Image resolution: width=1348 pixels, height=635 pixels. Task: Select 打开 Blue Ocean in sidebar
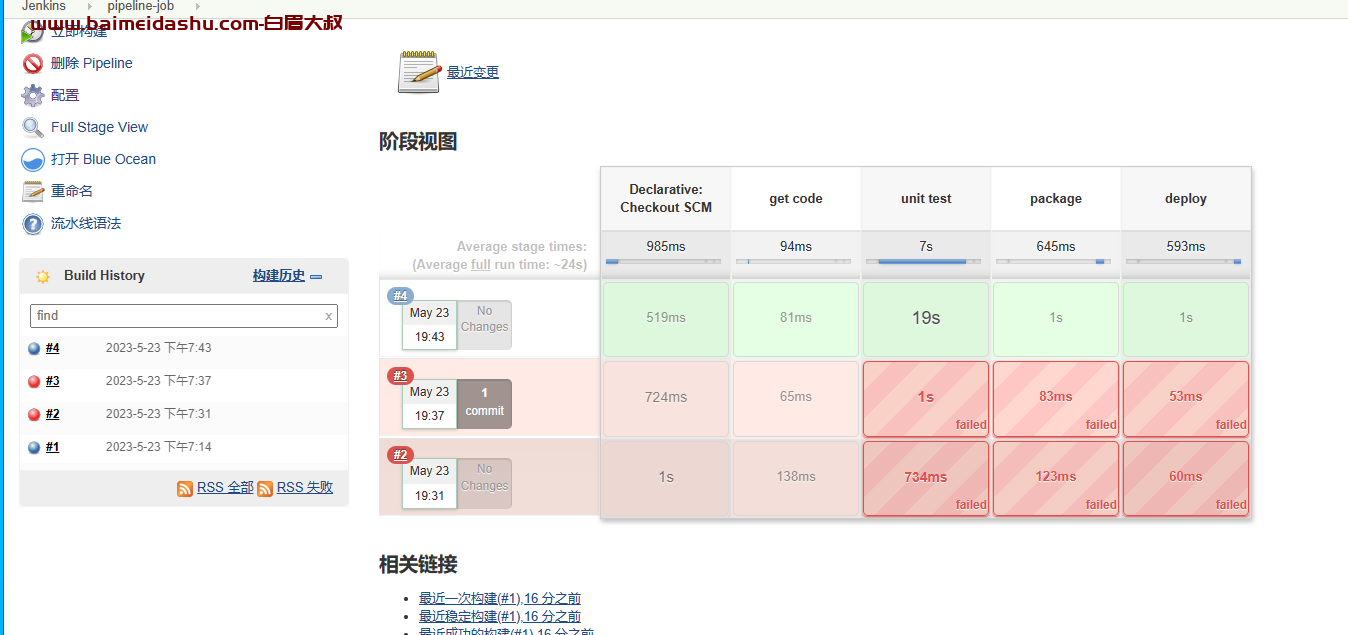click(103, 159)
